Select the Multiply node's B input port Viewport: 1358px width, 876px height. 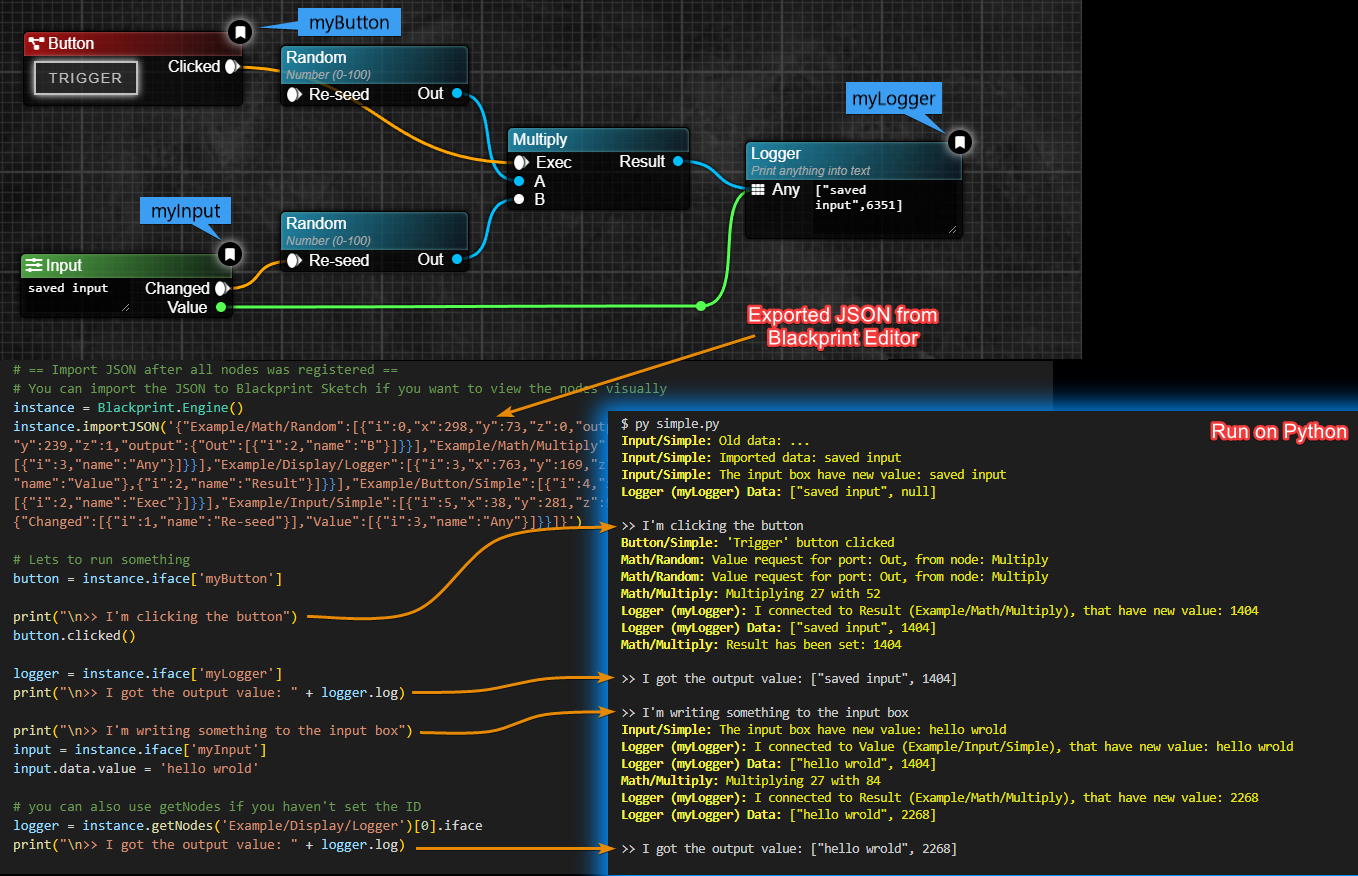519,199
